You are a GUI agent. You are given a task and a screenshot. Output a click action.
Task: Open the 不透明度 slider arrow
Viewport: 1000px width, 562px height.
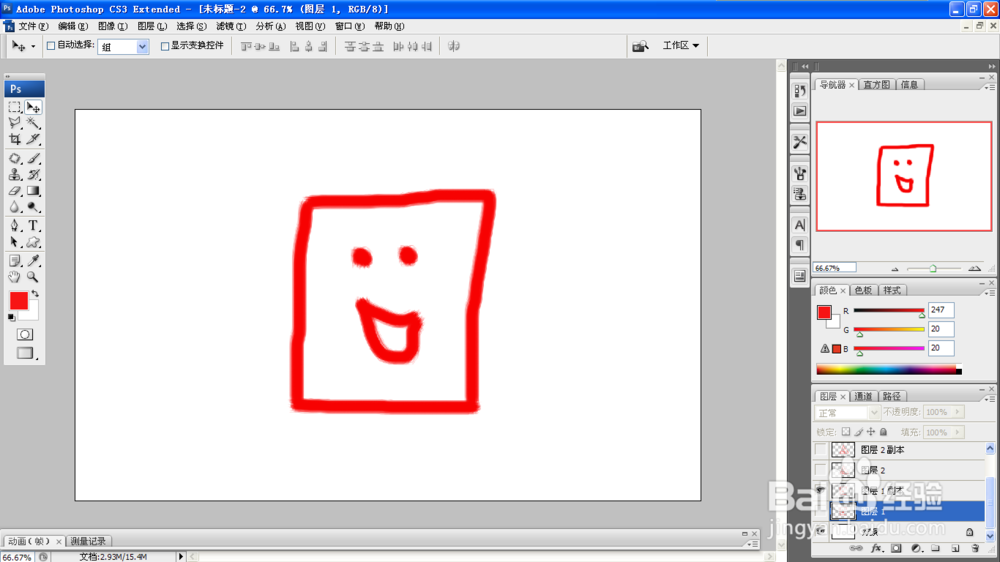coord(957,412)
